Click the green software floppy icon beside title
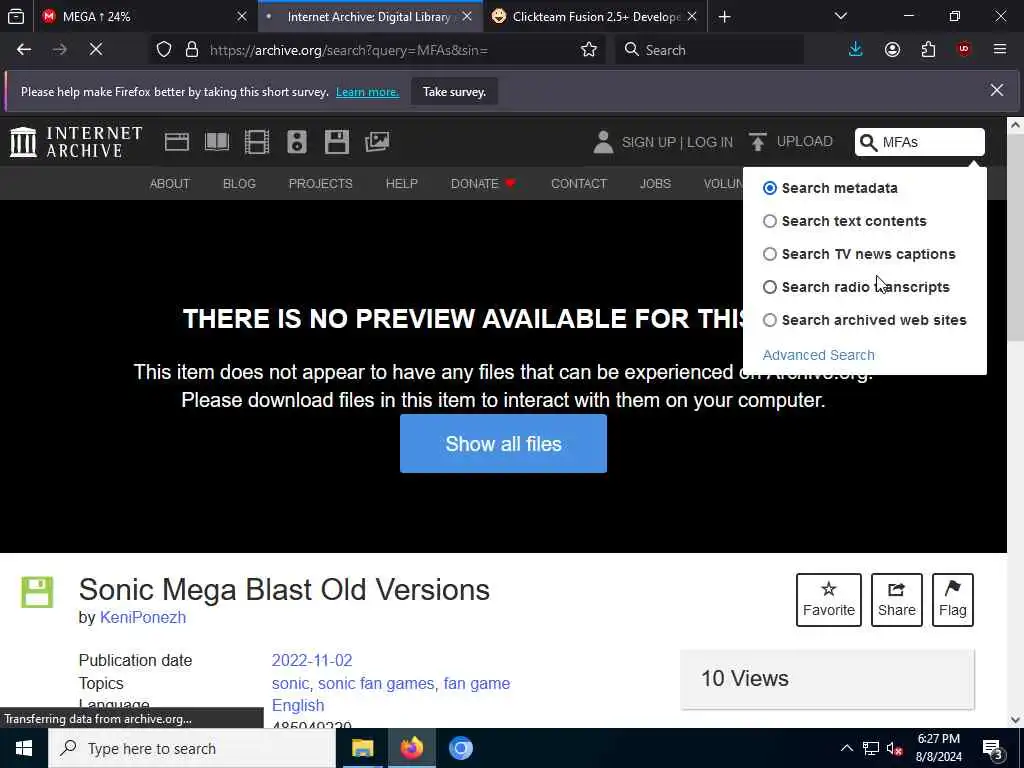Viewport: 1024px width, 768px height. [x=37, y=592]
